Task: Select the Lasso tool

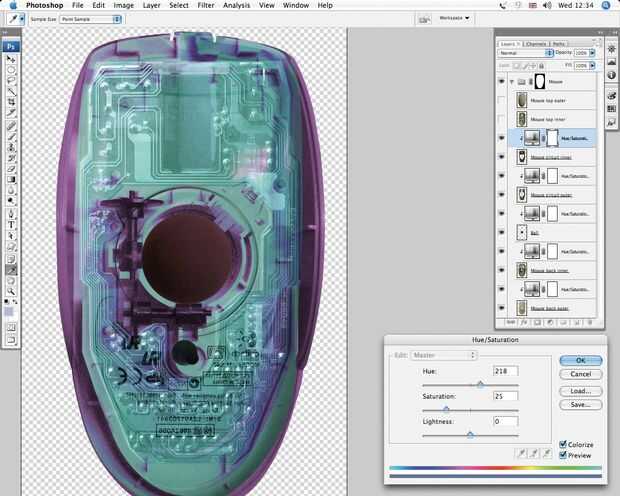Action: pos(11,81)
